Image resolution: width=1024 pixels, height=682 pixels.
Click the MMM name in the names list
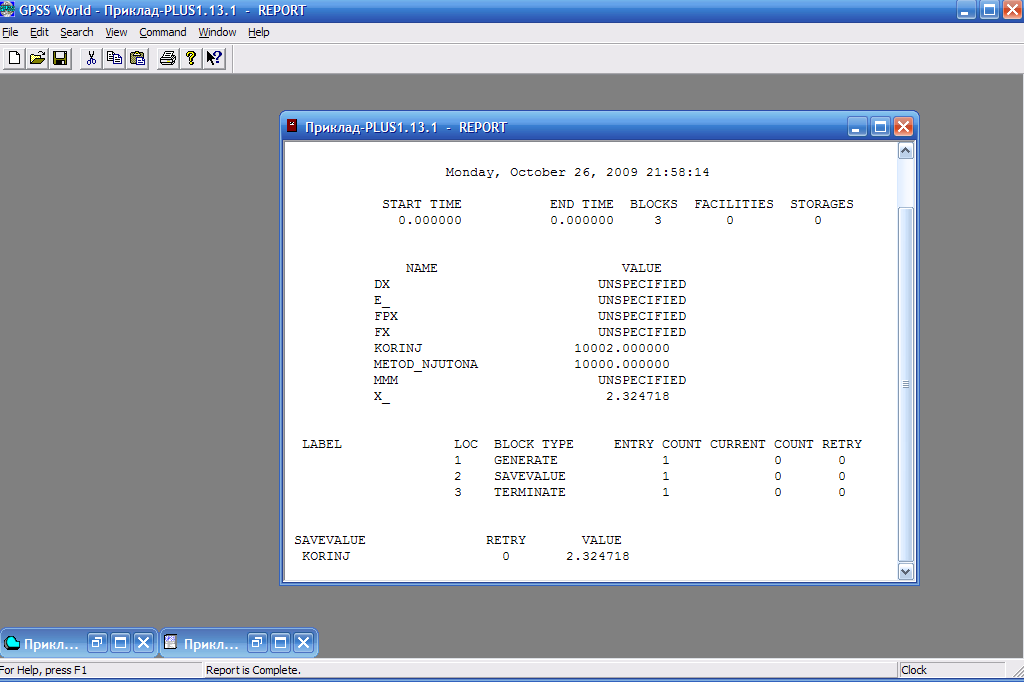pos(386,380)
